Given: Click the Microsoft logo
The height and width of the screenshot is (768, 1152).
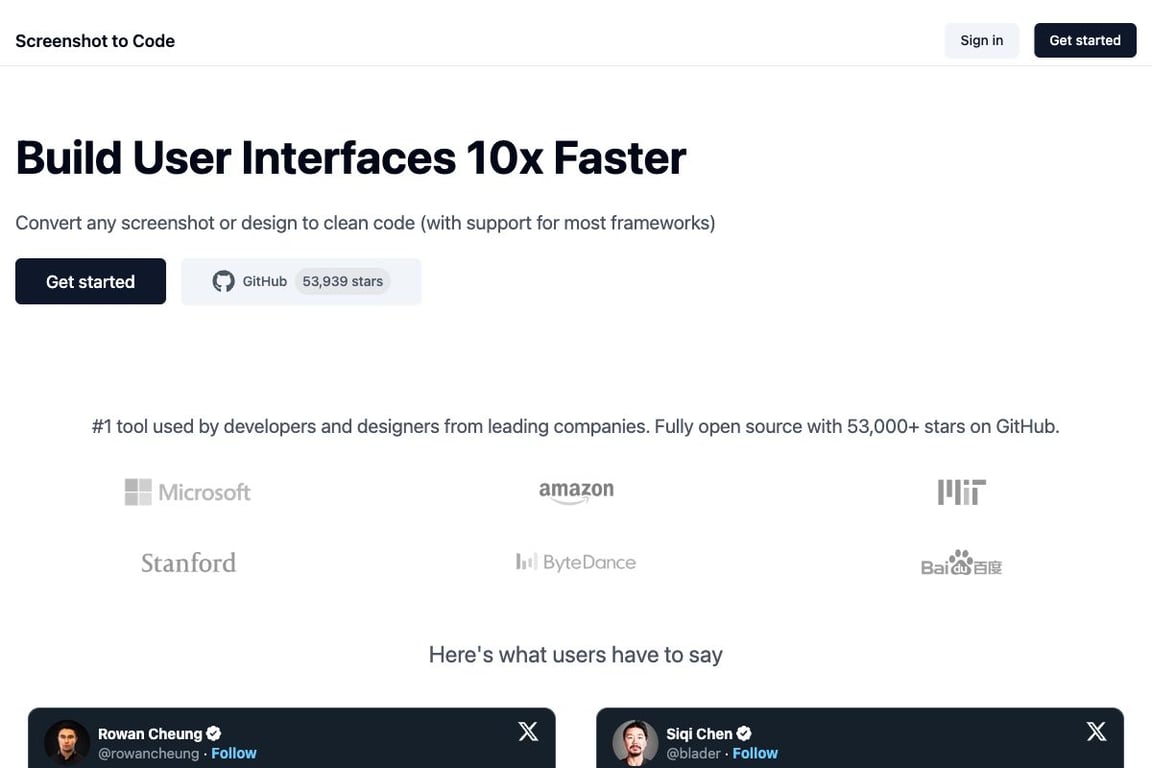Looking at the screenshot, I should [188, 492].
